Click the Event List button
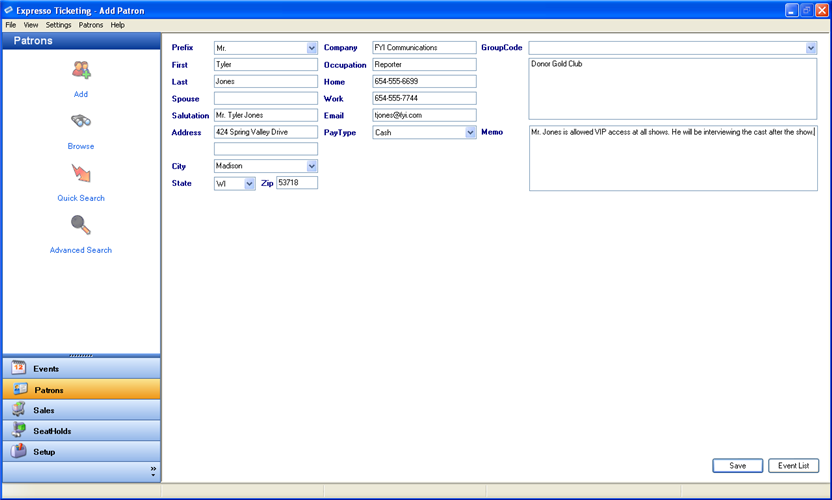 click(793, 465)
